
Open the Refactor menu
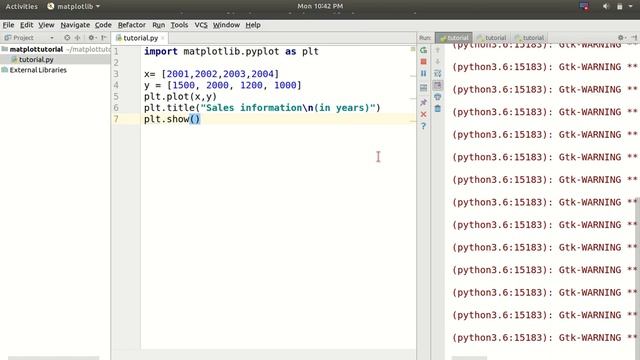131,25
